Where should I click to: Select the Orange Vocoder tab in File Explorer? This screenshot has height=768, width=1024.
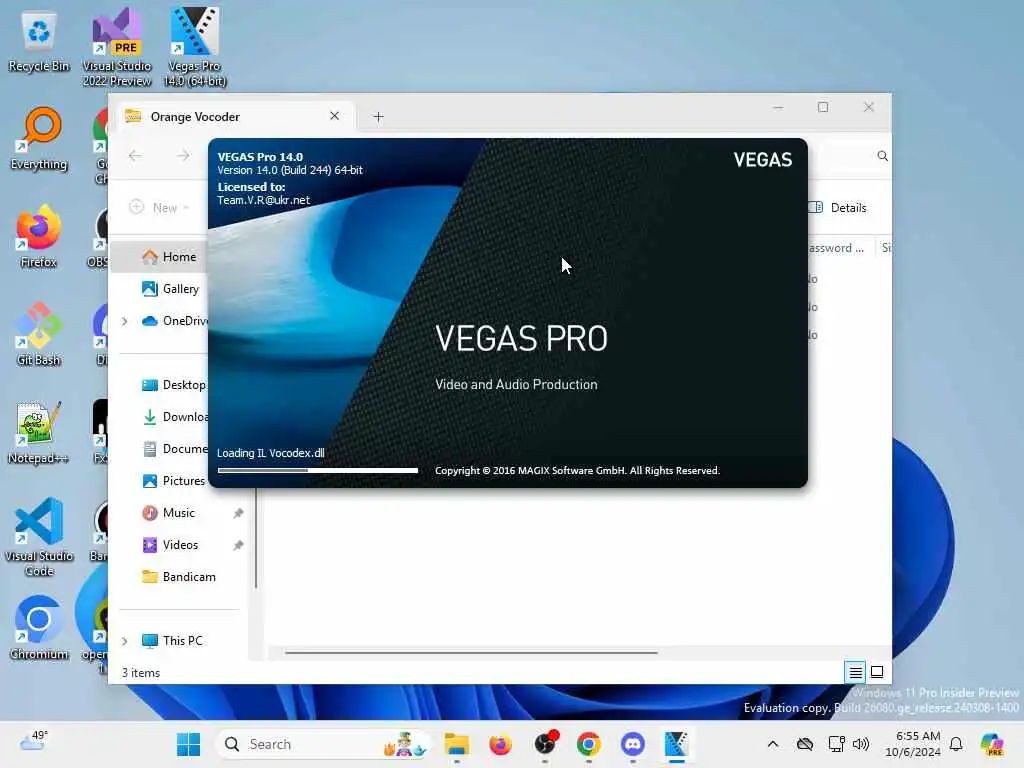pyautogui.click(x=234, y=116)
